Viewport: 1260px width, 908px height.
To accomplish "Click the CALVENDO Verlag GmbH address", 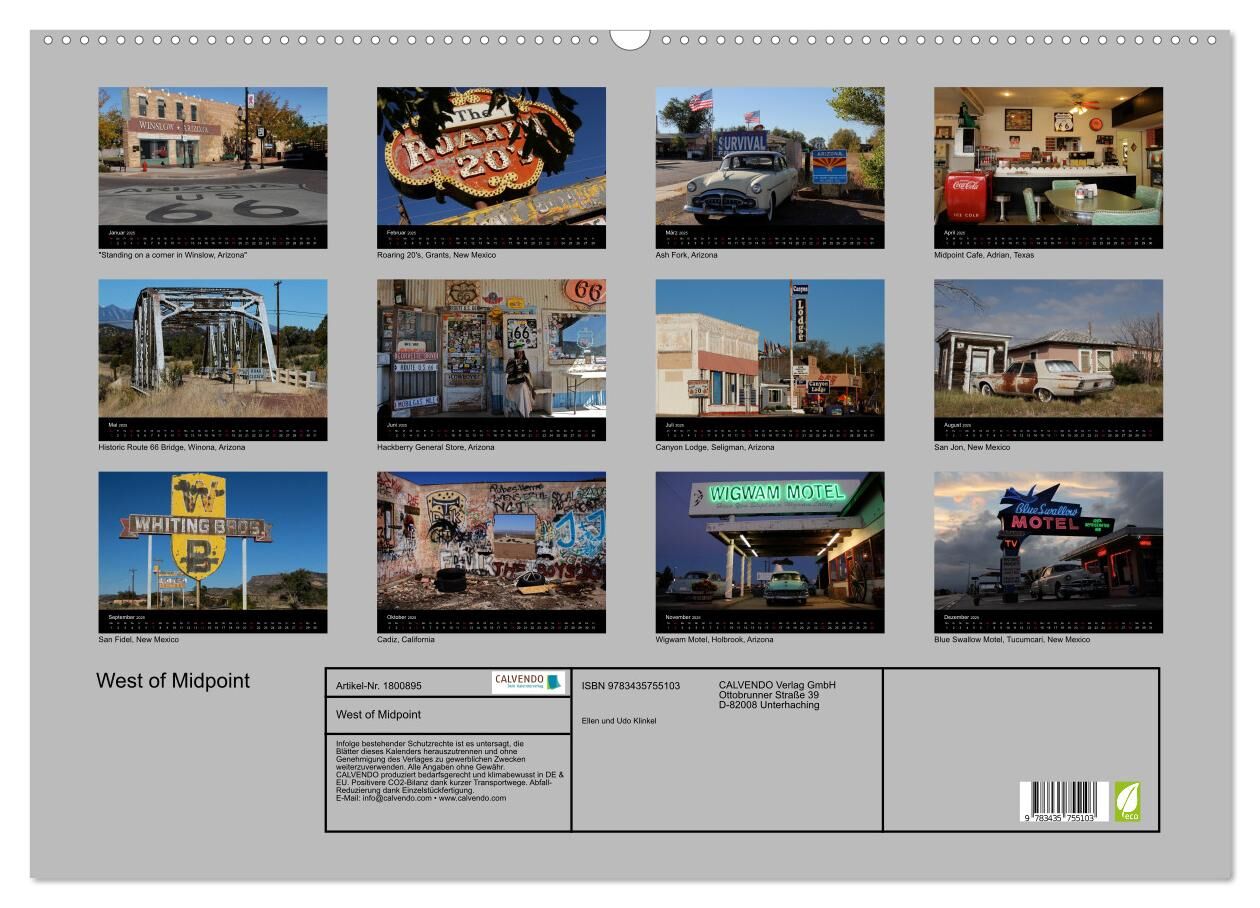I will [777, 695].
